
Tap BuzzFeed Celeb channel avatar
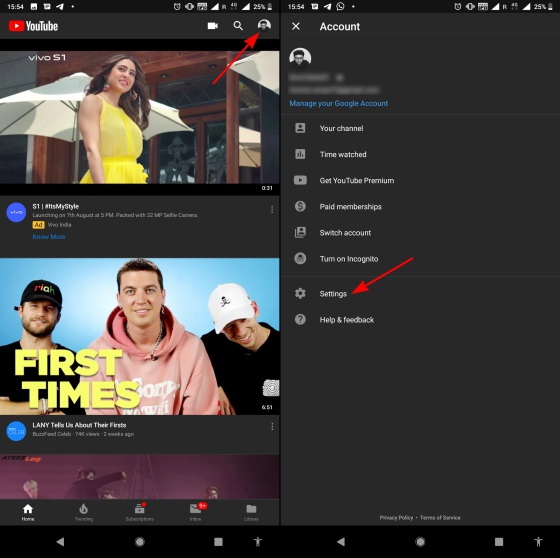pyautogui.click(x=16, y=431)
